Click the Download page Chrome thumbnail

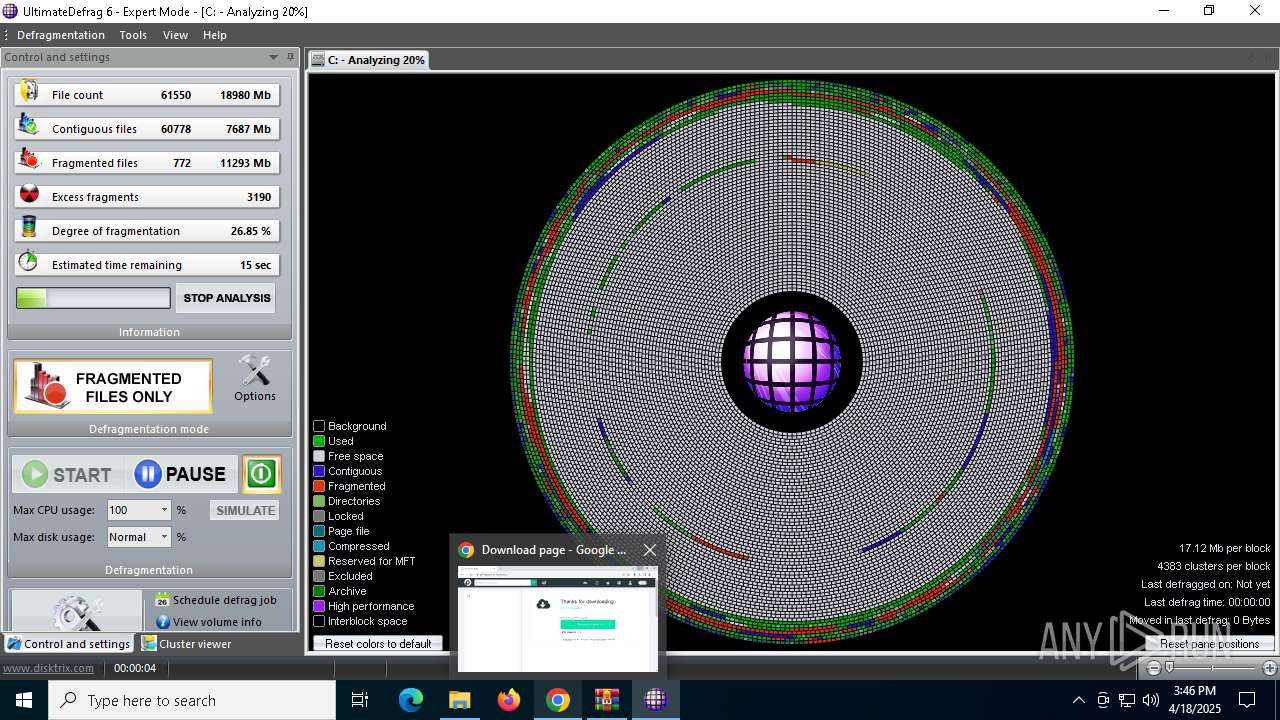(x=558, y=619)
